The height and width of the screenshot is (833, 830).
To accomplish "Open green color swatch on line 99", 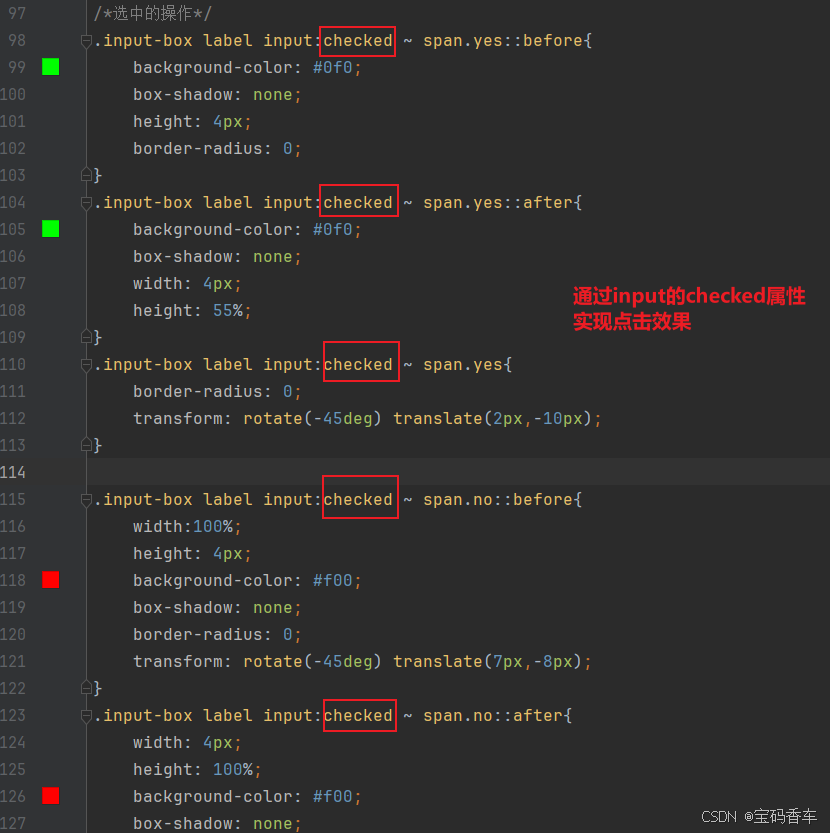I will (50, 67).
